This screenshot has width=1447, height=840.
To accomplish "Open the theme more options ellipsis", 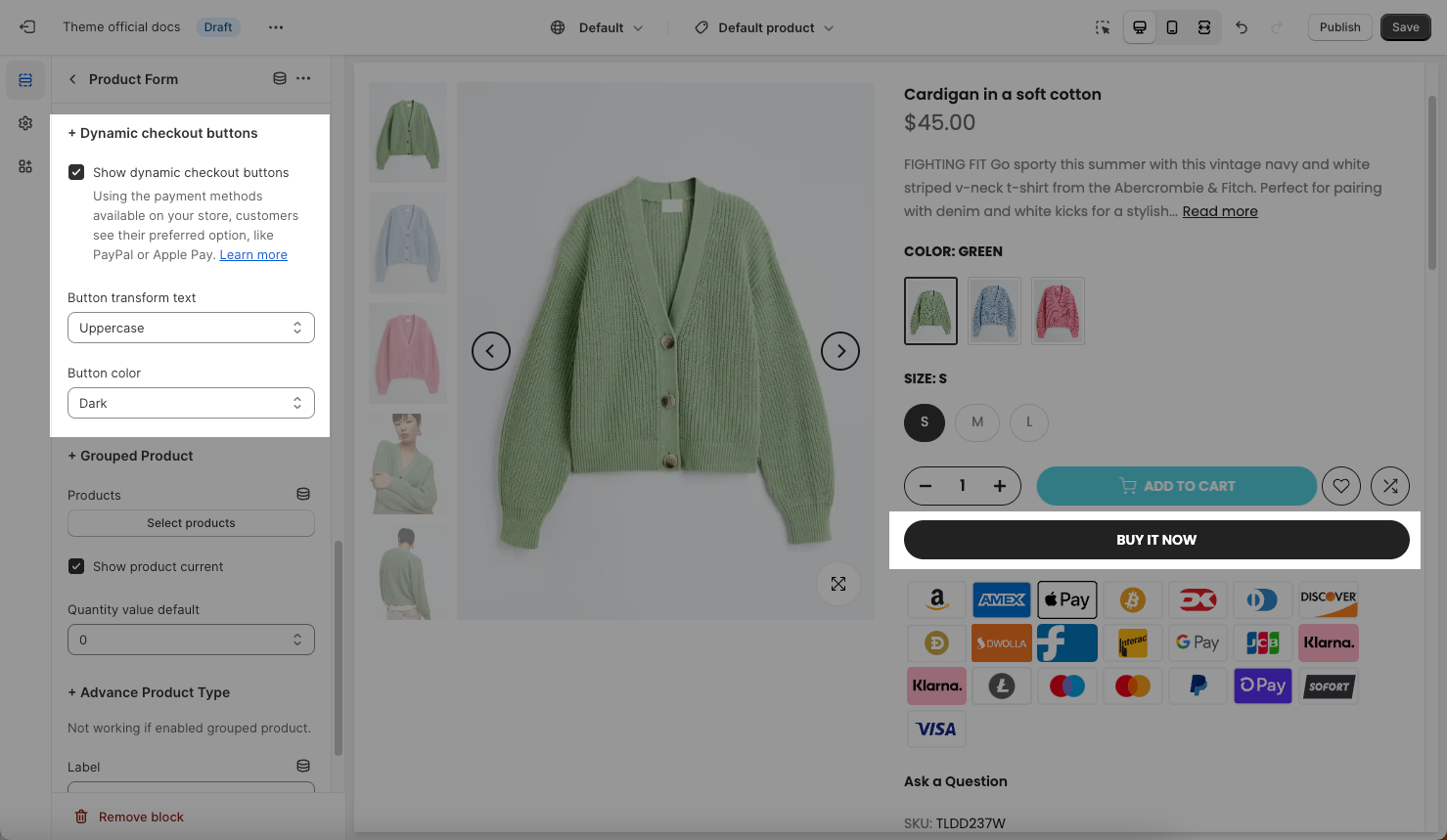I will pos(276,27).
